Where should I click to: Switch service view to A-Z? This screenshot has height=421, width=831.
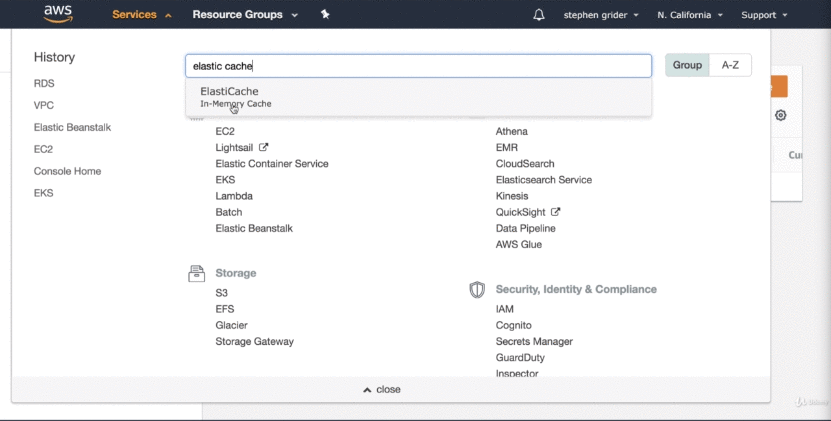(x=730, y=65)
